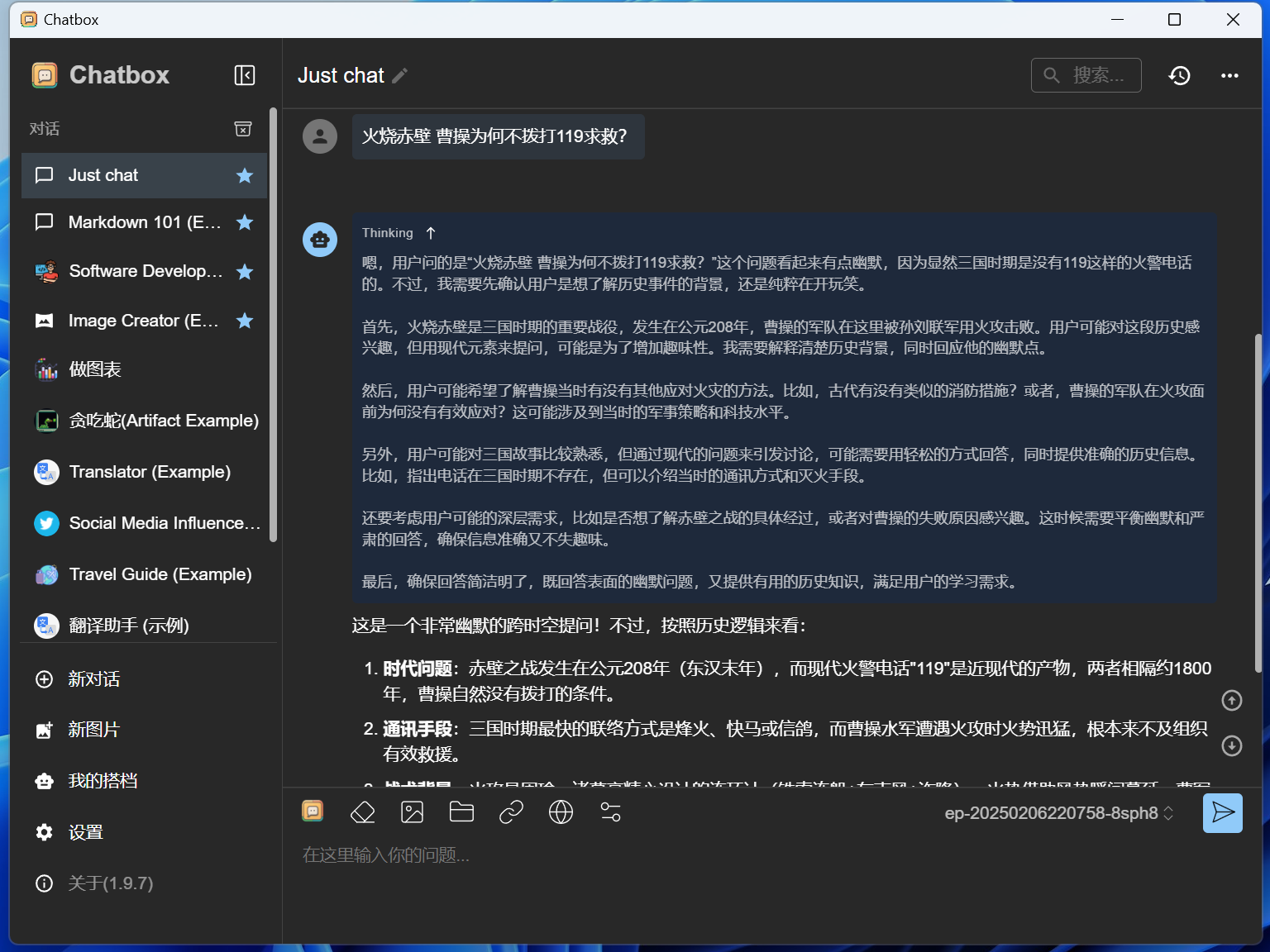The width and height of the screenshot is (1270, 952).
Task: Open the model selector ep-20250206220758-8sph8
Action: pos(1058,813)
